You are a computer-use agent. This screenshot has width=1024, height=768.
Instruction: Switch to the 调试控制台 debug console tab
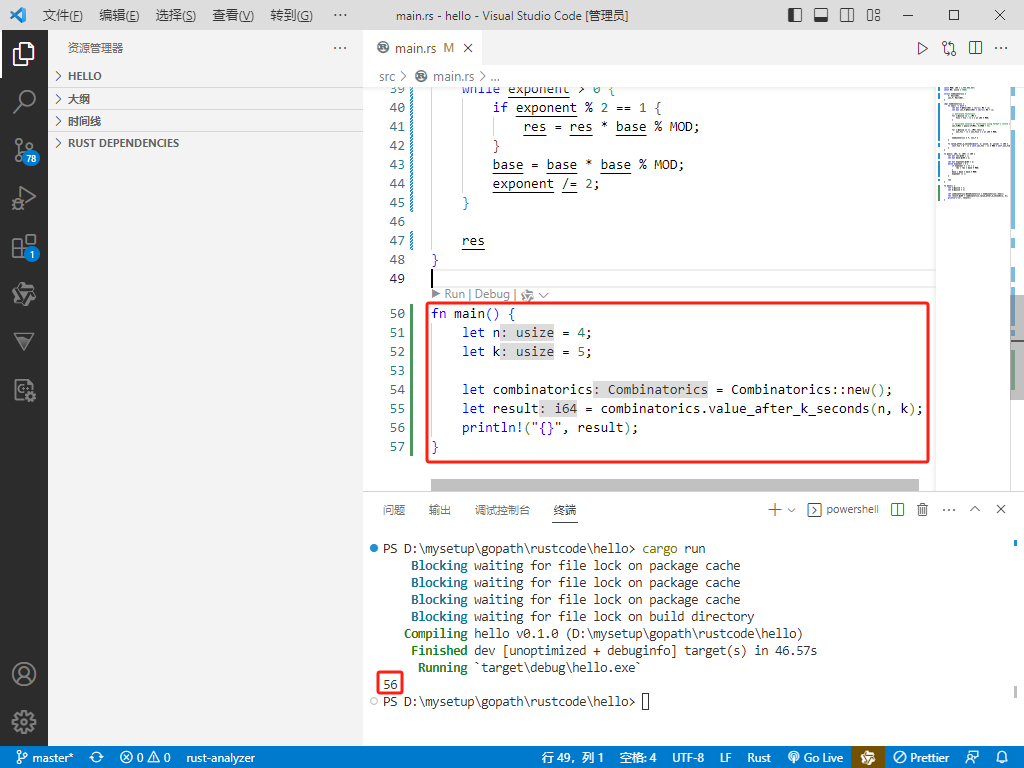pos(502,510)
